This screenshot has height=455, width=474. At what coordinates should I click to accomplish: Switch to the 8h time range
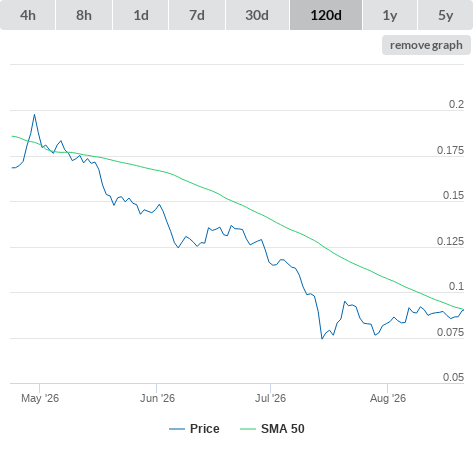[84, 15]
